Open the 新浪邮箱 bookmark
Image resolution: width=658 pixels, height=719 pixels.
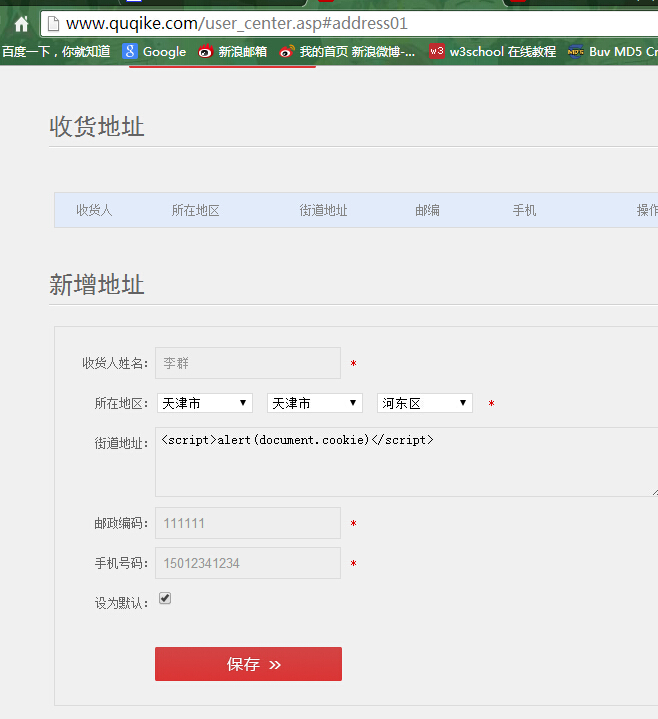click(232, 51)
